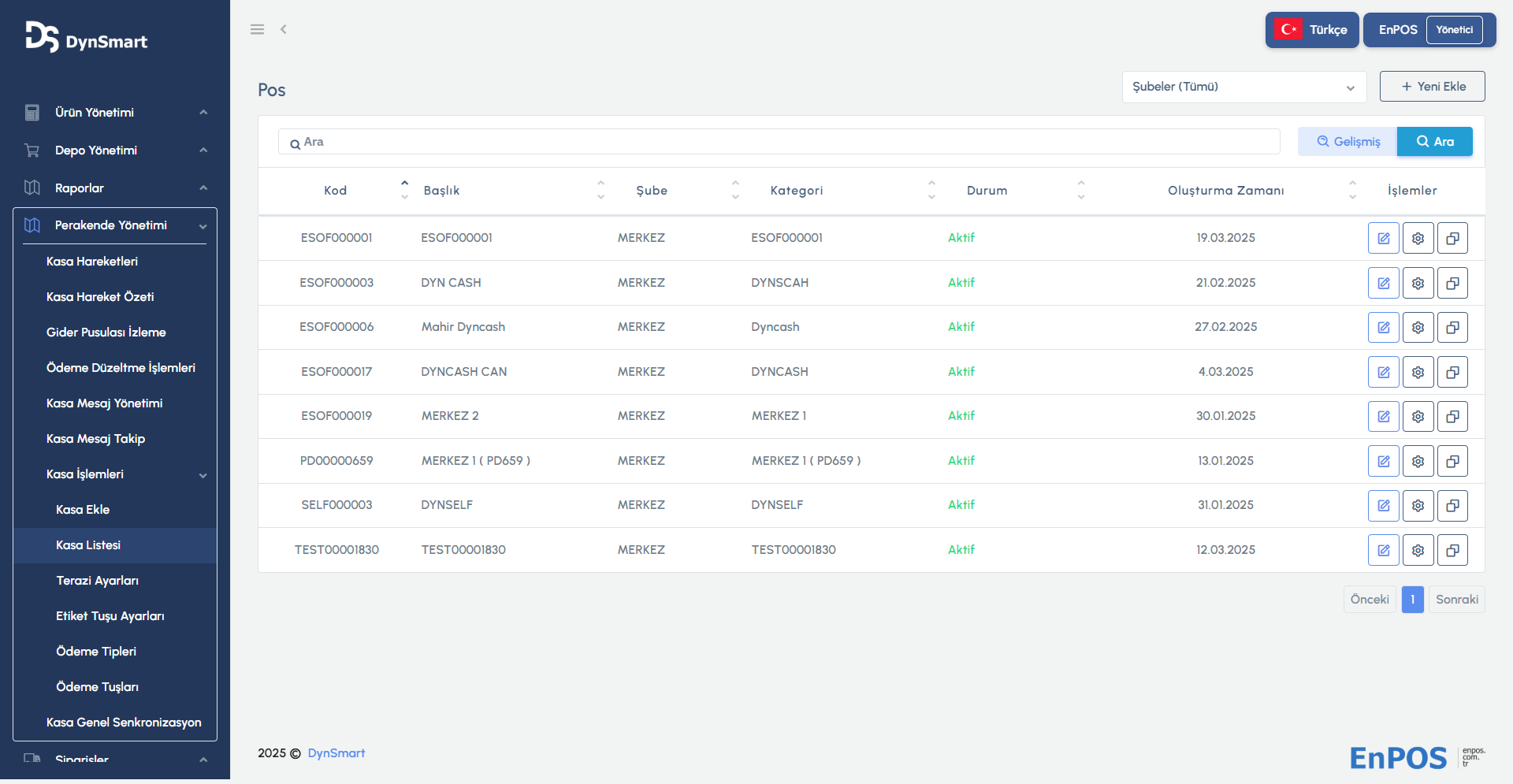The width and height of the screenshot is (1513, 784).
Task: Click the Gelişmiş search button
Action: click(x=1348, y=142)
